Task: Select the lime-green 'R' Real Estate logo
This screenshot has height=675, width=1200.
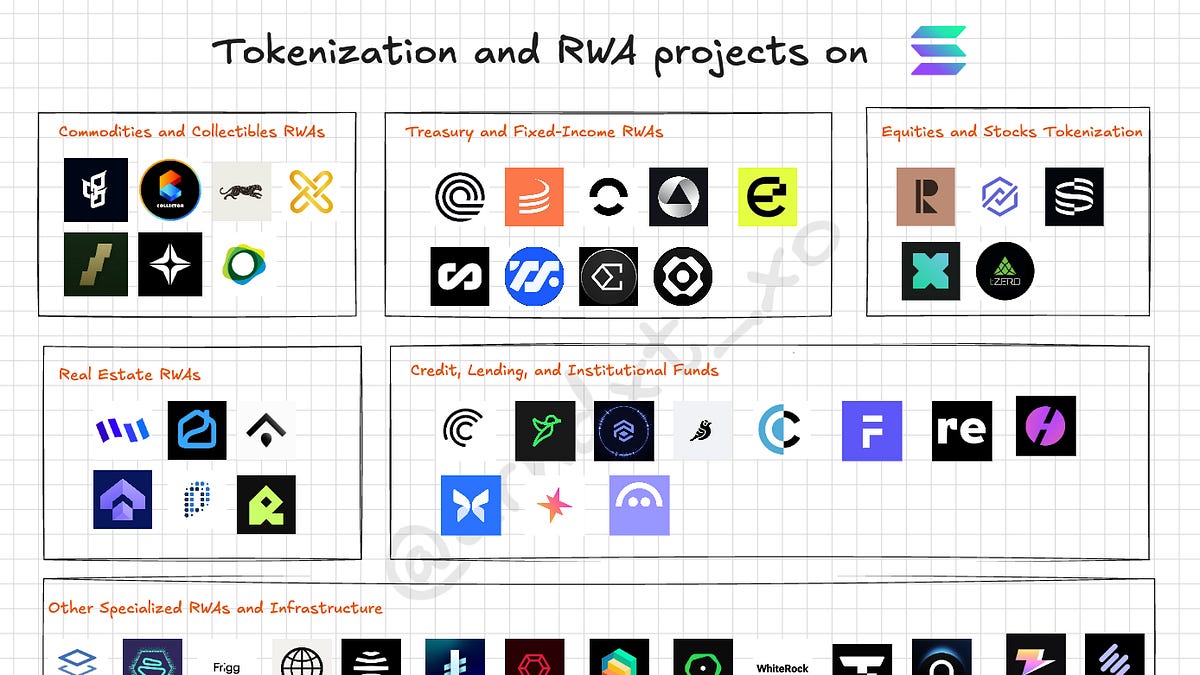Action: click(266, 504)
